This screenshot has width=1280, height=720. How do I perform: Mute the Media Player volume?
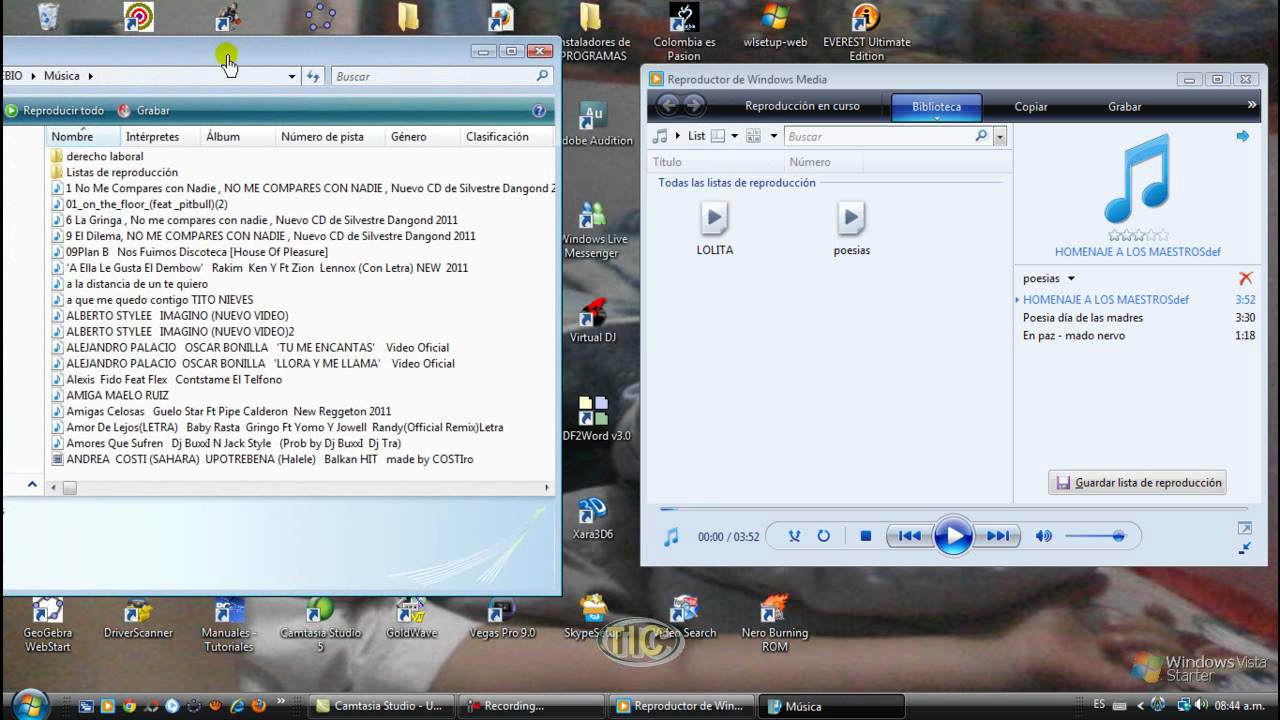click(1043, 536)
